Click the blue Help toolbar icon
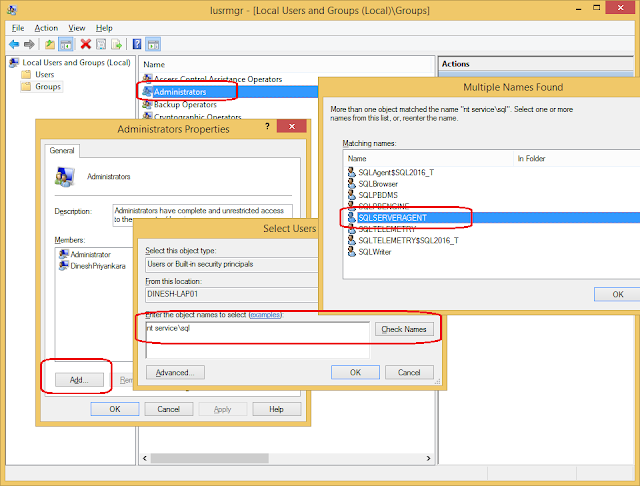The width and height of the screenshot is (640, 486). click(137, 44)
